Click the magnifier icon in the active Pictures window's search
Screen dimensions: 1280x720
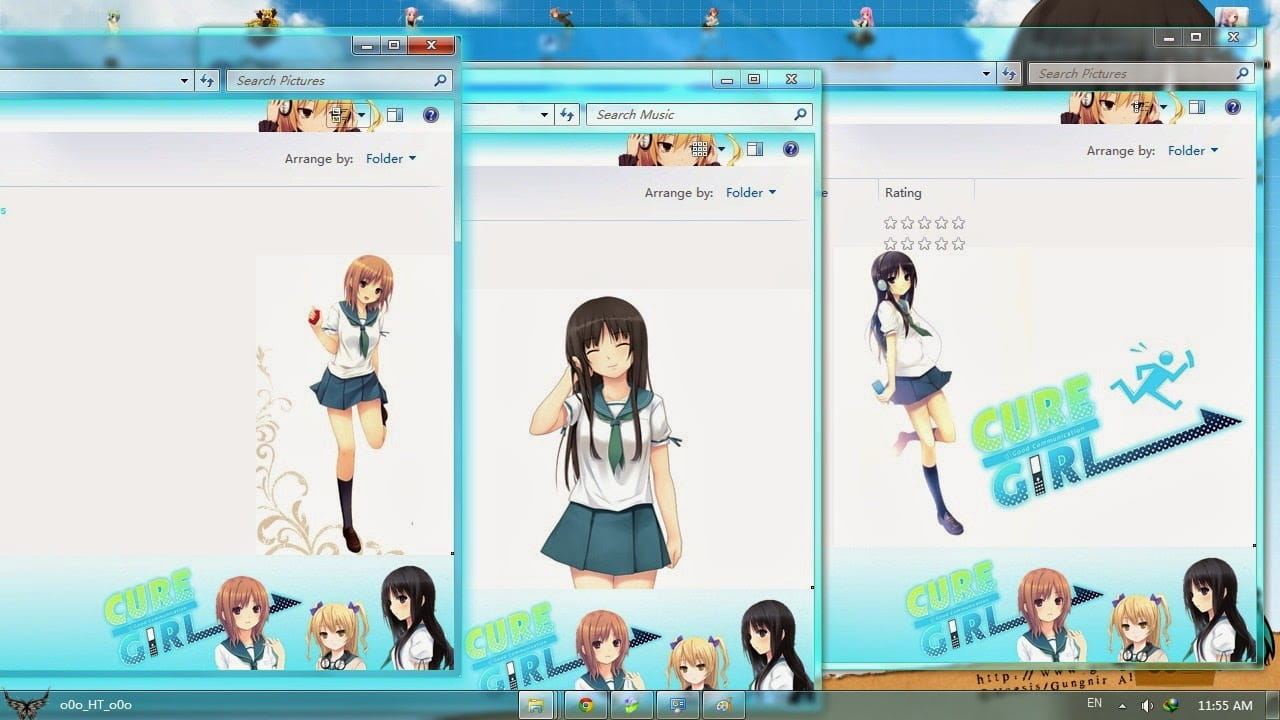click(x=440, y=81)
